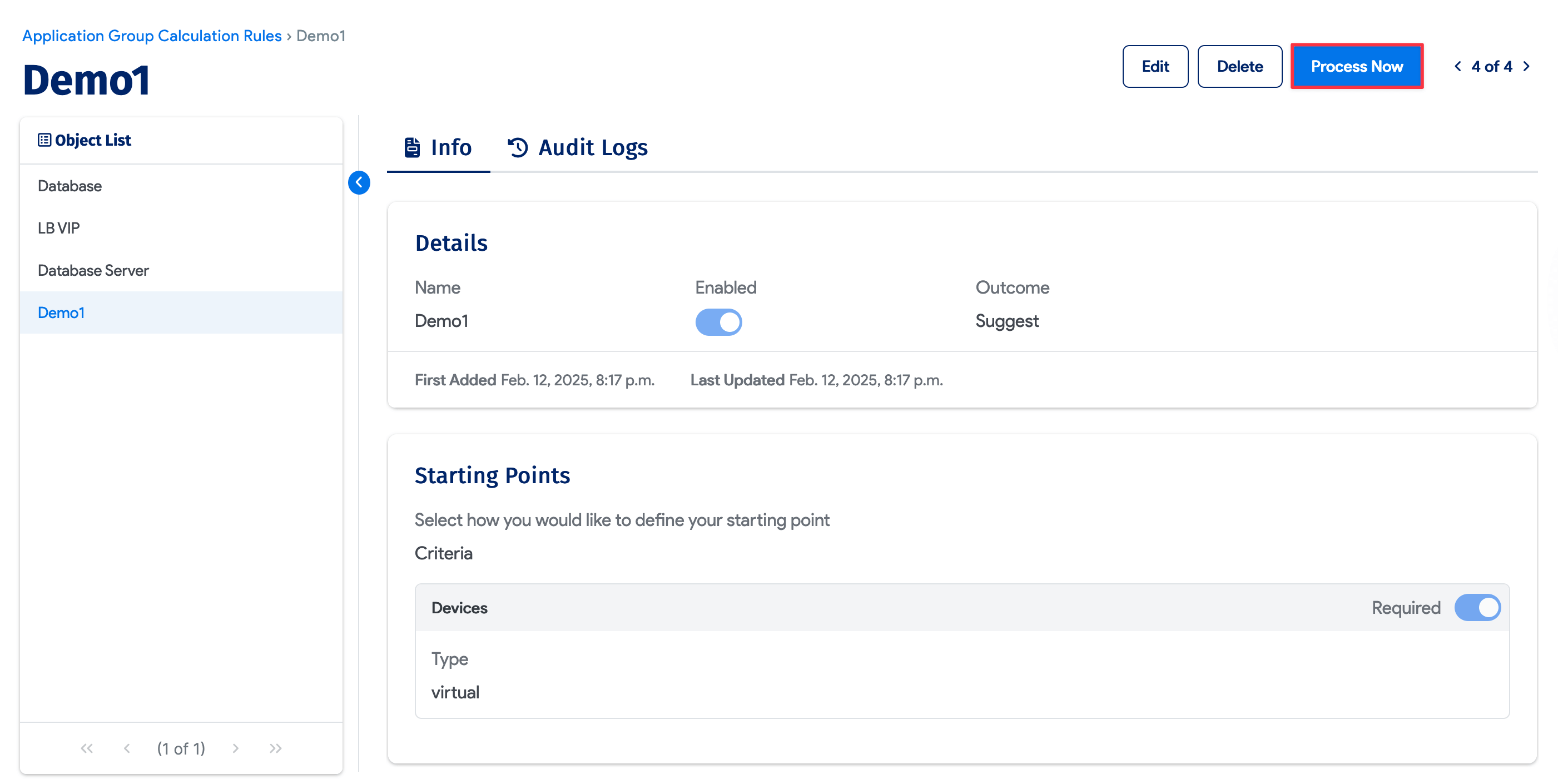Click the Process Now button
This screenshot has width=1558, height=784.
coord(1356,67)
